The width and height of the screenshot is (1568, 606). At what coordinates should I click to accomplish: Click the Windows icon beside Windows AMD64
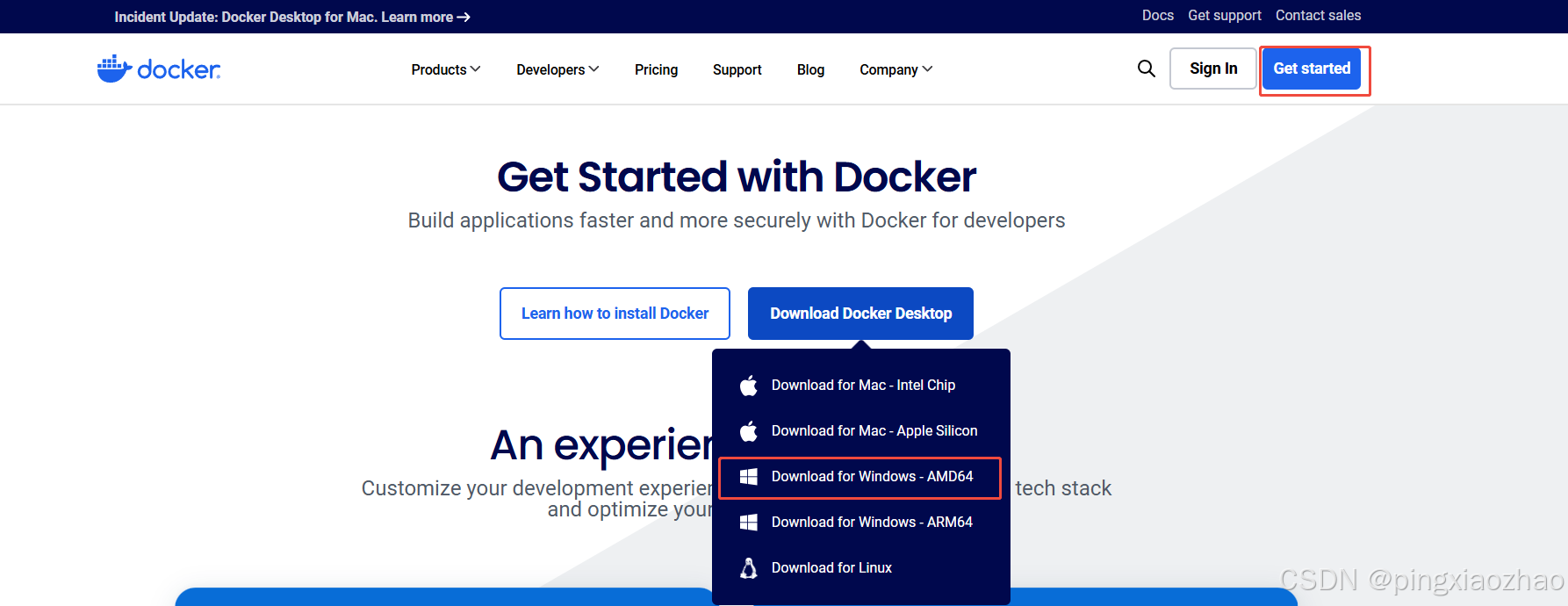point(749,477)
